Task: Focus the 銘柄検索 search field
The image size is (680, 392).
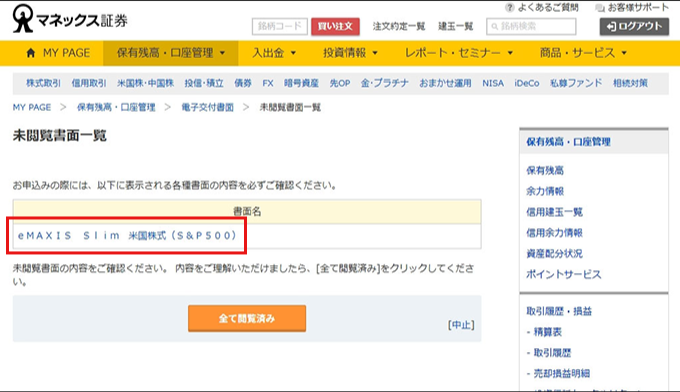Action: 531,26
